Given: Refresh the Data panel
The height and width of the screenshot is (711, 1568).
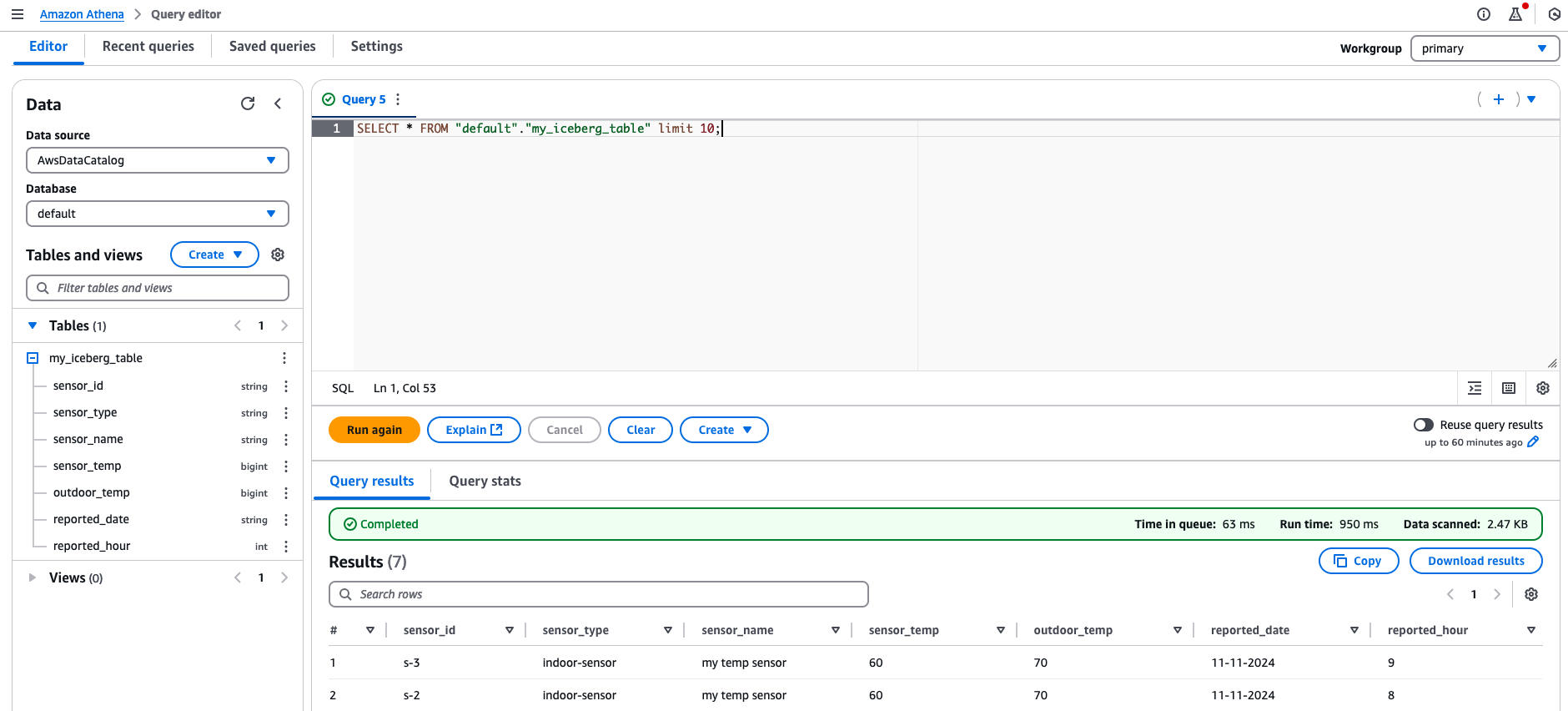Looking at the screenshot, I should (x=248, y=103).
